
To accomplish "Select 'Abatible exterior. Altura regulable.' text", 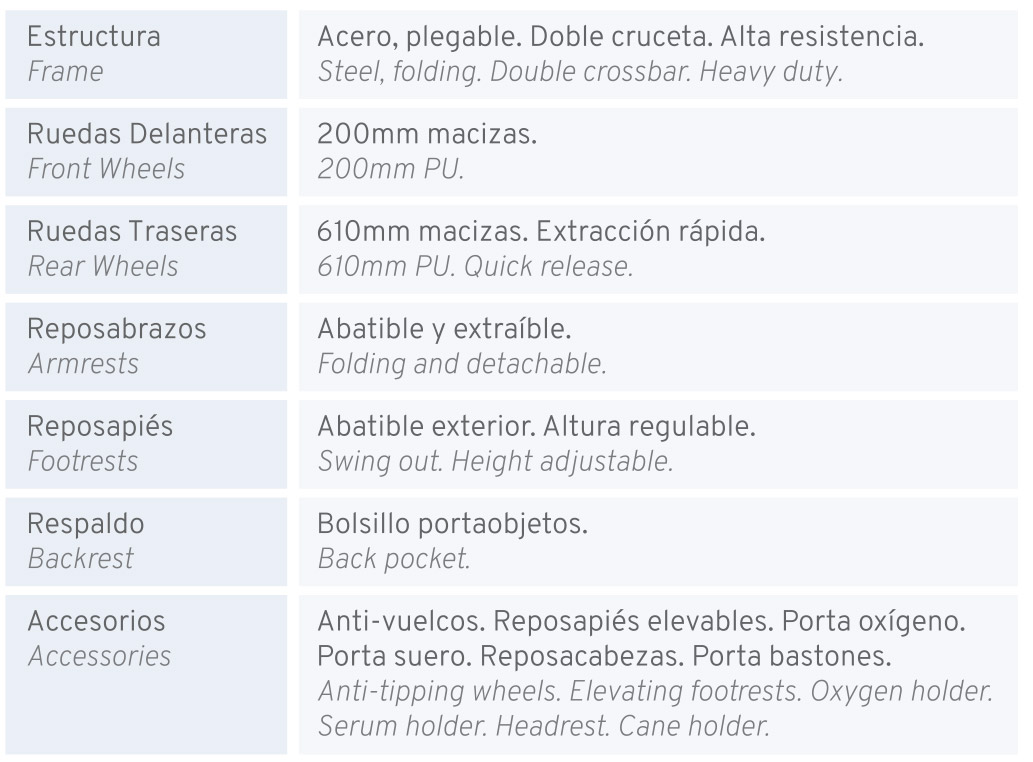I will [x=536, y=426].
